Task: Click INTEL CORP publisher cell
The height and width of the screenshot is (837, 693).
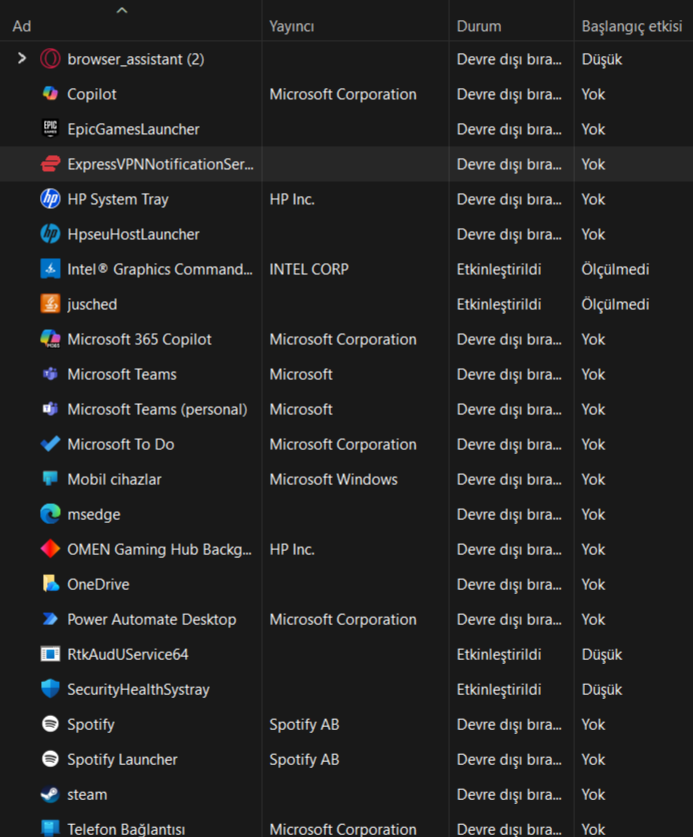Action: [309, 269]
